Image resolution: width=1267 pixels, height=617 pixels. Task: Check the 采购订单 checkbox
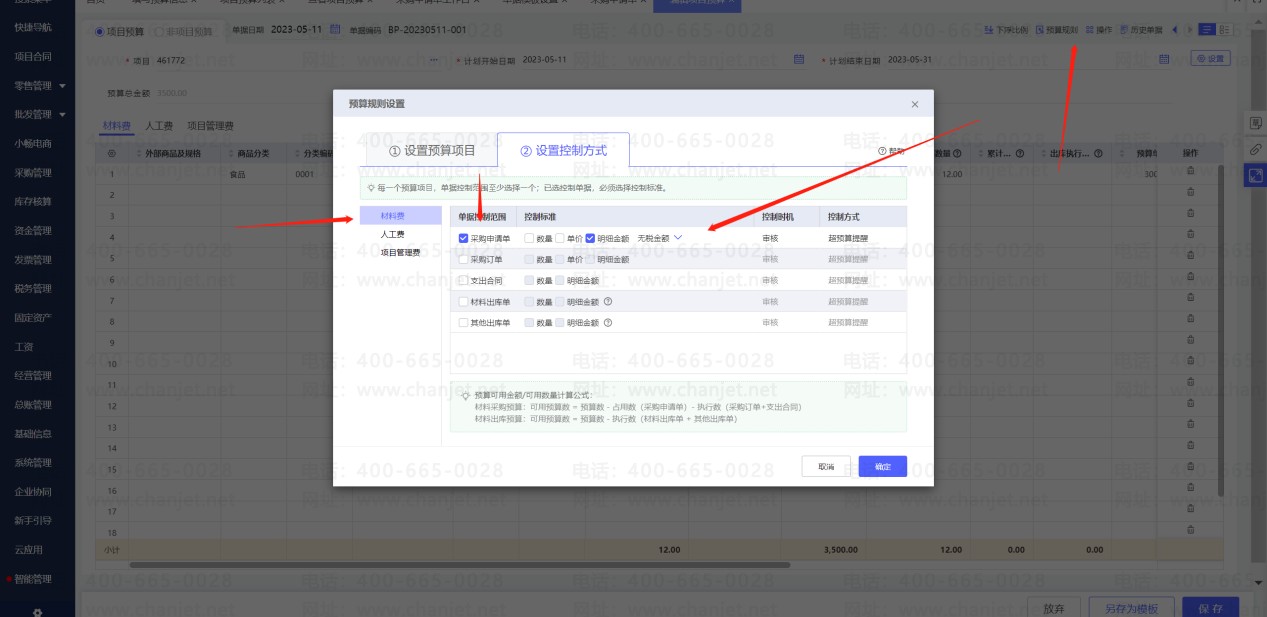(x=463, y=259)
